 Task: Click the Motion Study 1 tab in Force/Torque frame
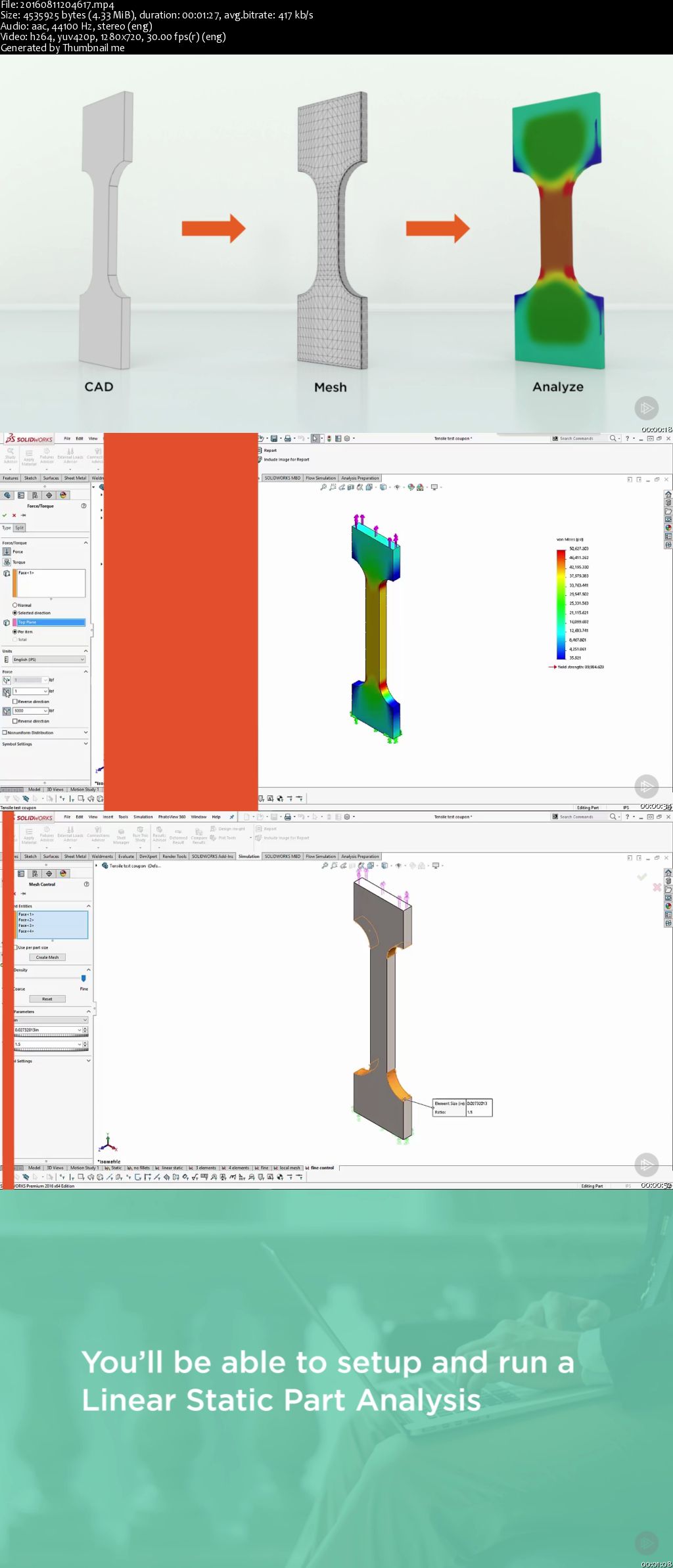(x=84, y=790)
